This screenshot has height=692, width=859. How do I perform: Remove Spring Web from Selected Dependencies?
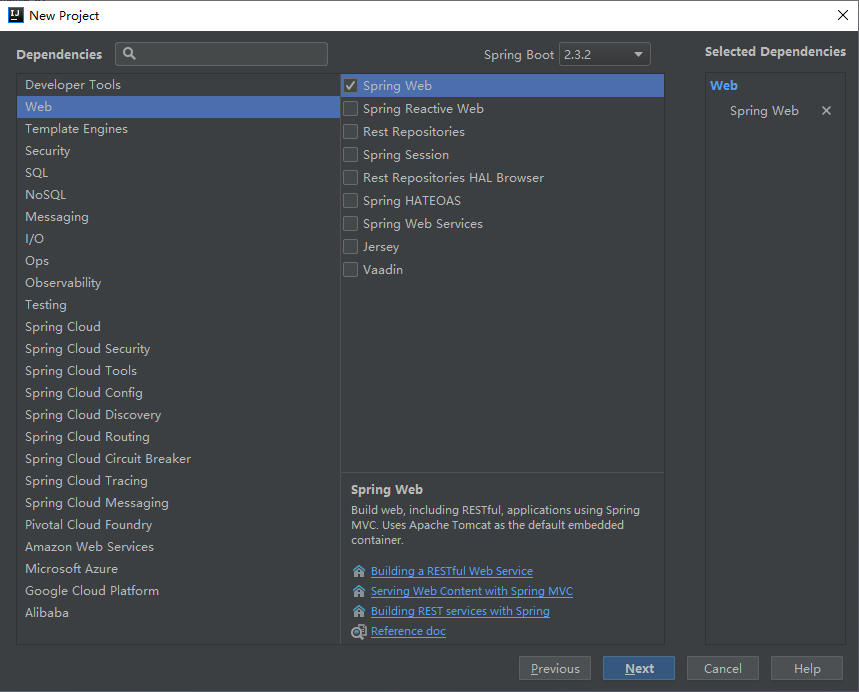826,111
